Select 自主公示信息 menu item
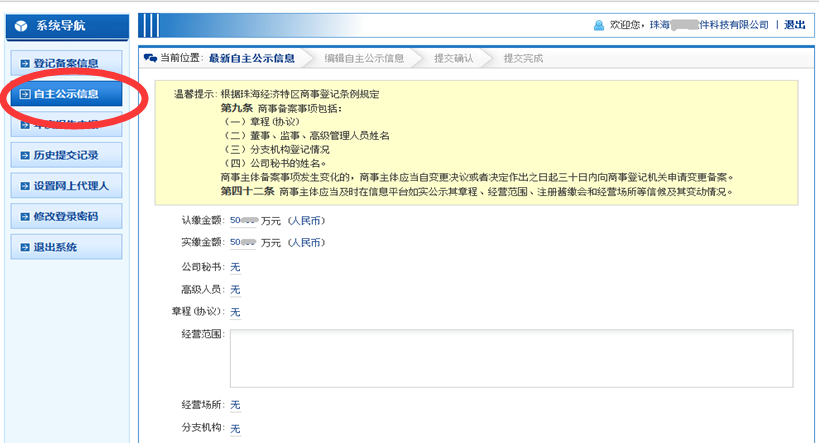The height and width of the screenshot is (447, 819). [x=66, y=94]
